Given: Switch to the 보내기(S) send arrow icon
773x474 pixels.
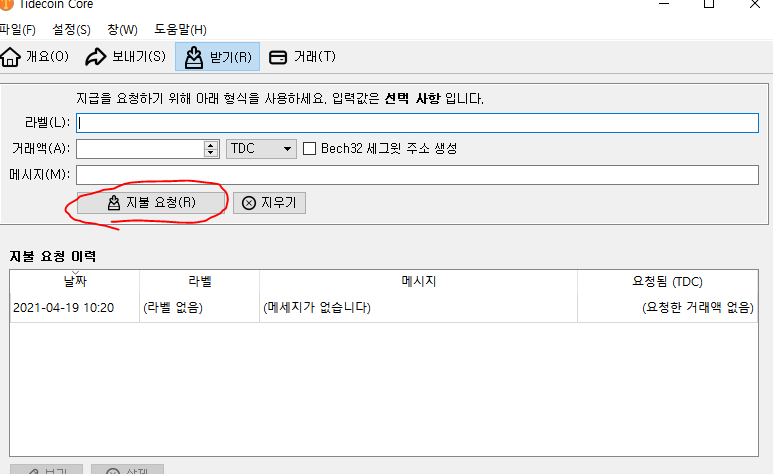Looking at the screenshot, I should pyautogui.click(x=96, y=57).
